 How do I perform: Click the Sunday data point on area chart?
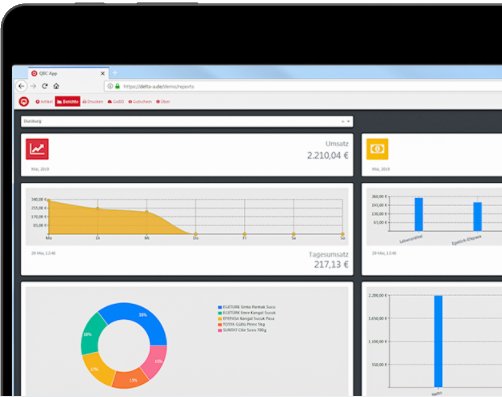point(343,234)
